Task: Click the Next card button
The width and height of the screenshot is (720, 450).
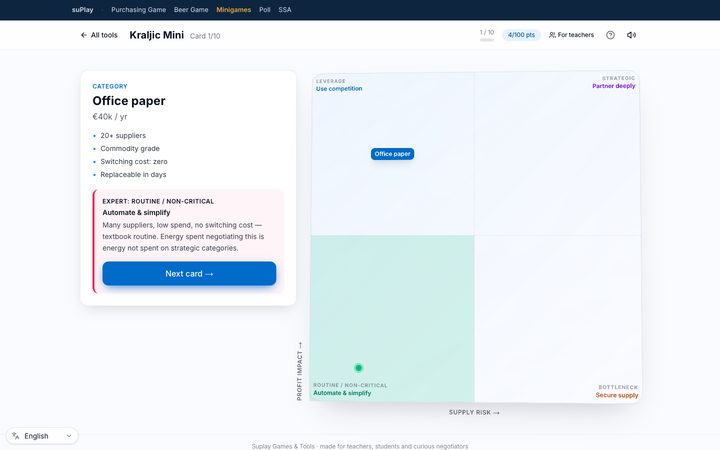Action: click(189, 274)
